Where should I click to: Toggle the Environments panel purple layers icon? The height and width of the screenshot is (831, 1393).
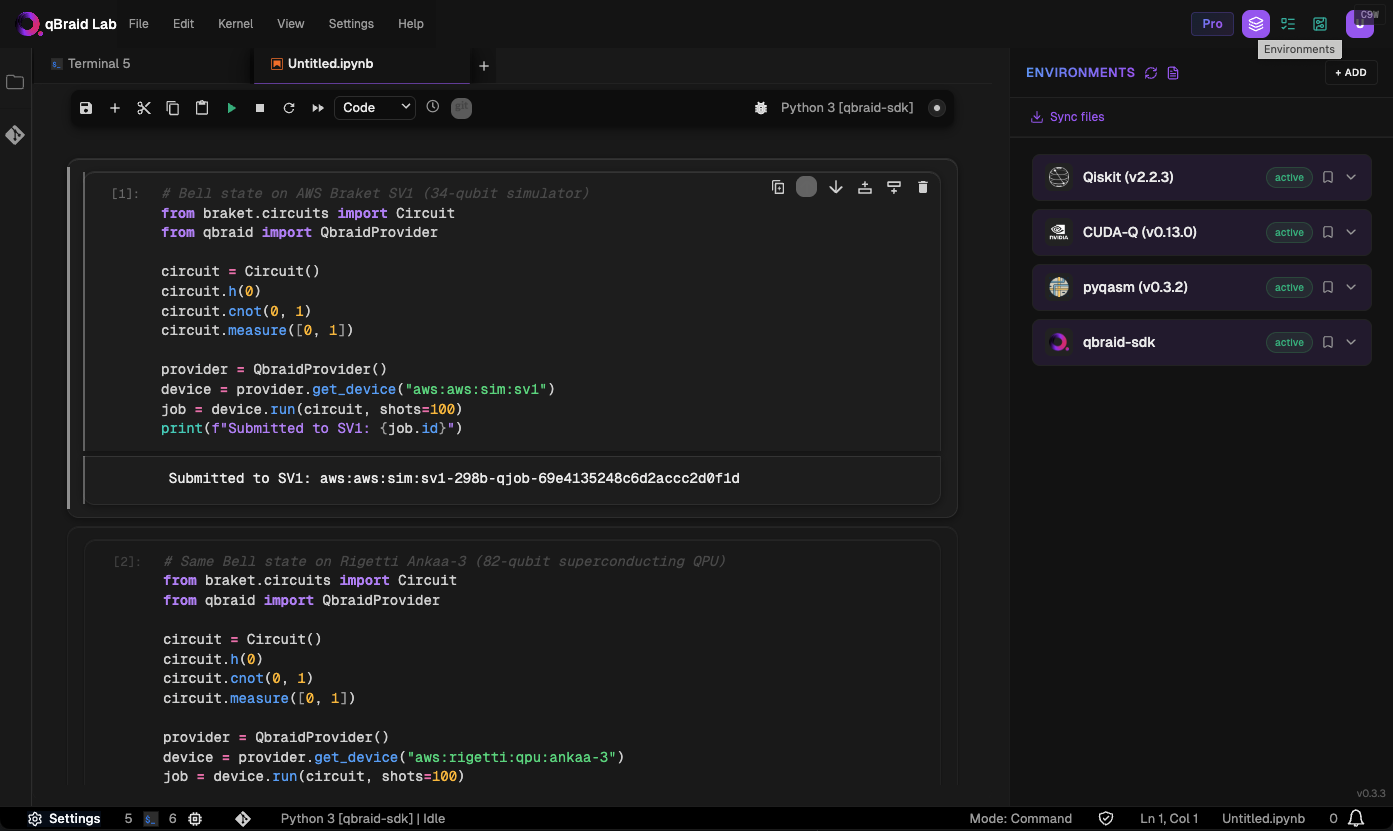click(1256, 24)
